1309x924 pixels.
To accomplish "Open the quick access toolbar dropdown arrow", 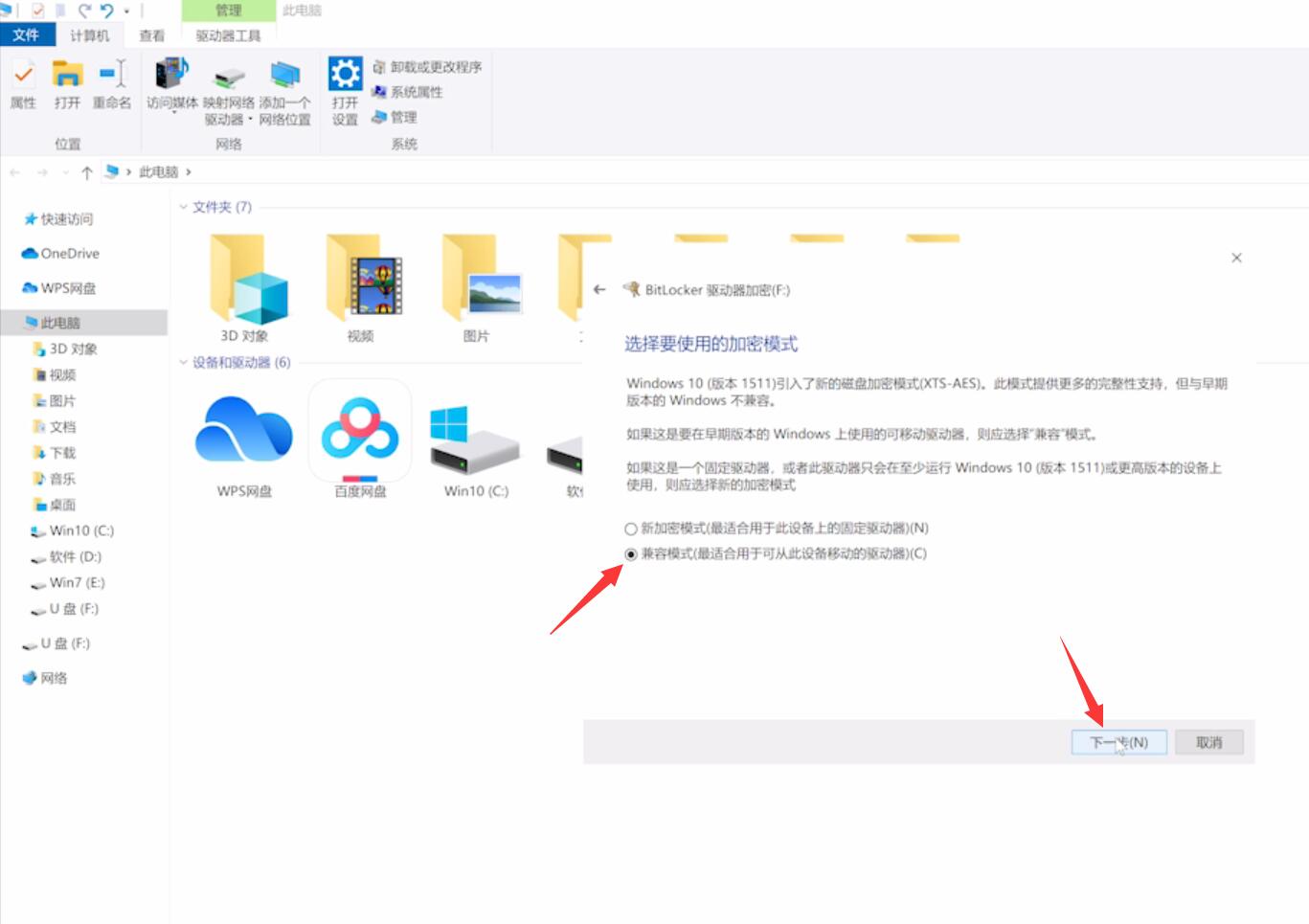I will pyautogui.click(x=126, y=11).
